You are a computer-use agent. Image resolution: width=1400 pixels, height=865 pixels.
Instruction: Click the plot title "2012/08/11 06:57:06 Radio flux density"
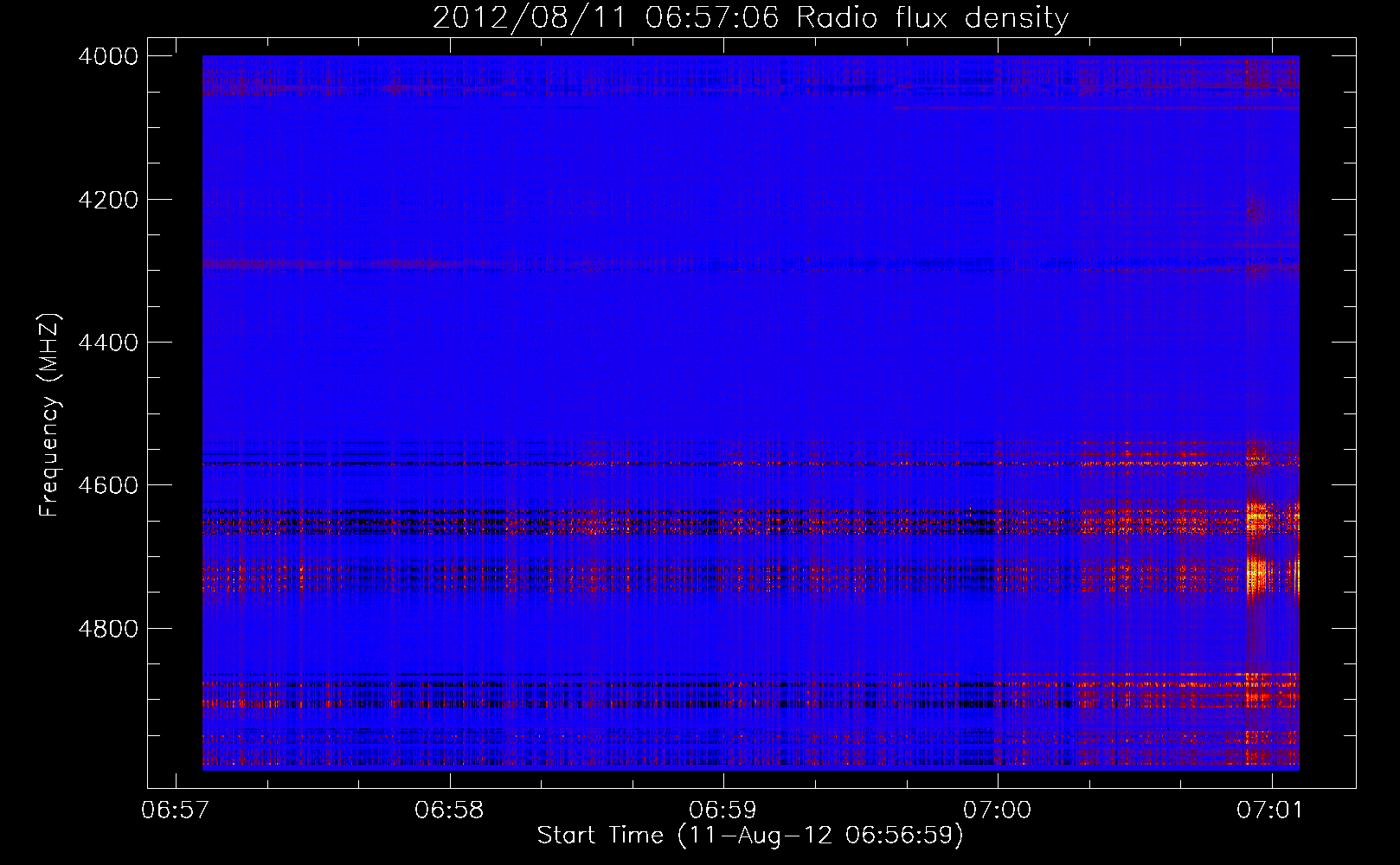coord(750,17)
